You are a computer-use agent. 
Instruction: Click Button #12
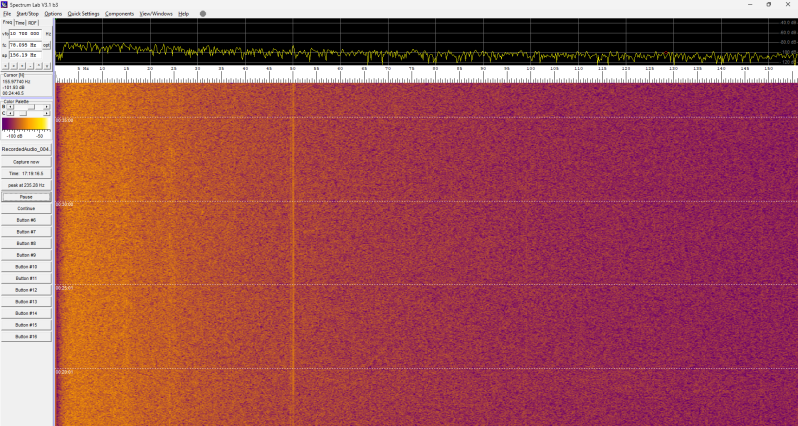[x=26, y=290]
